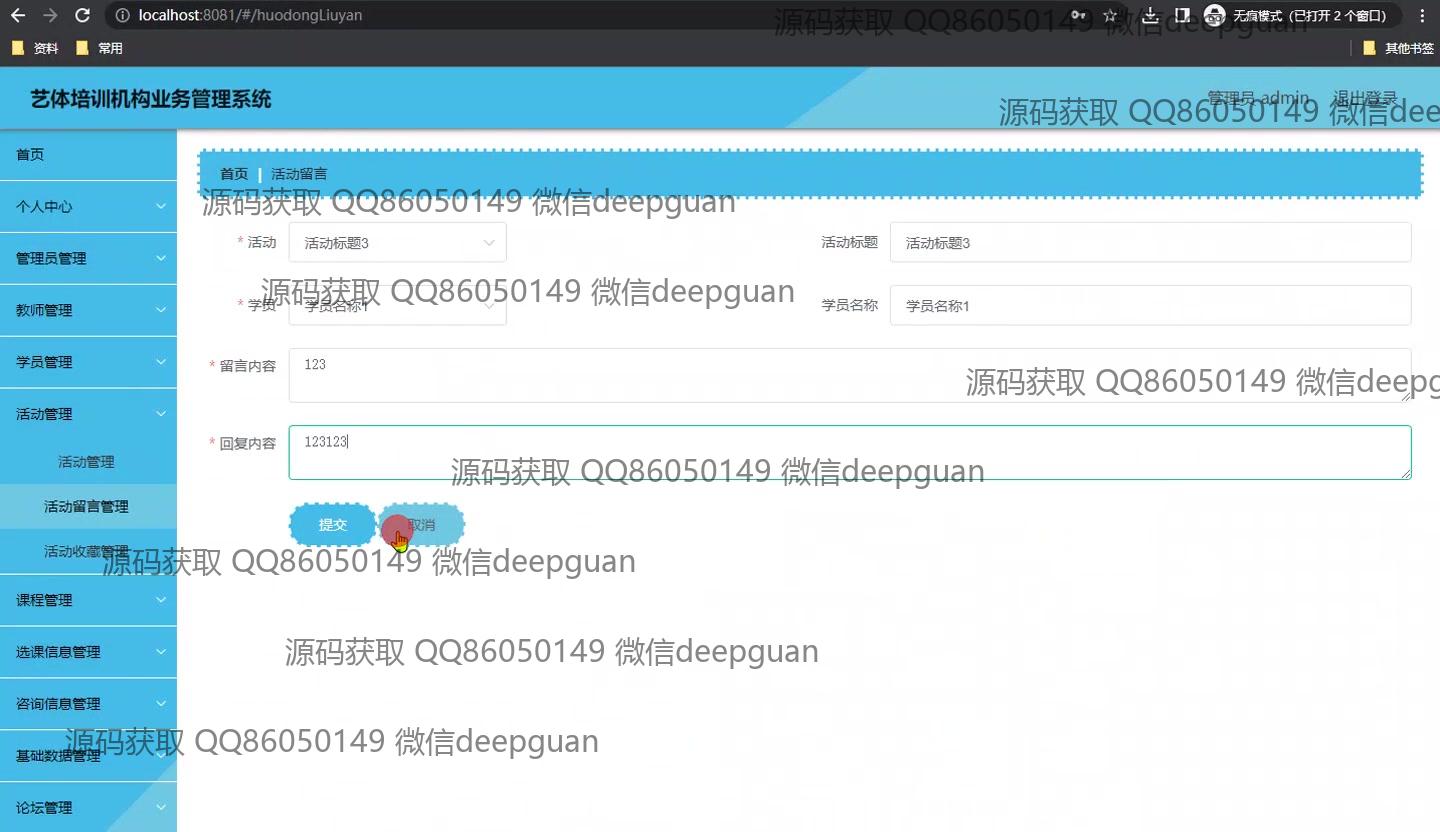This screenshot has width=1440, height=832.
Task: Open the browser downloads icon
Action: 1150,15
